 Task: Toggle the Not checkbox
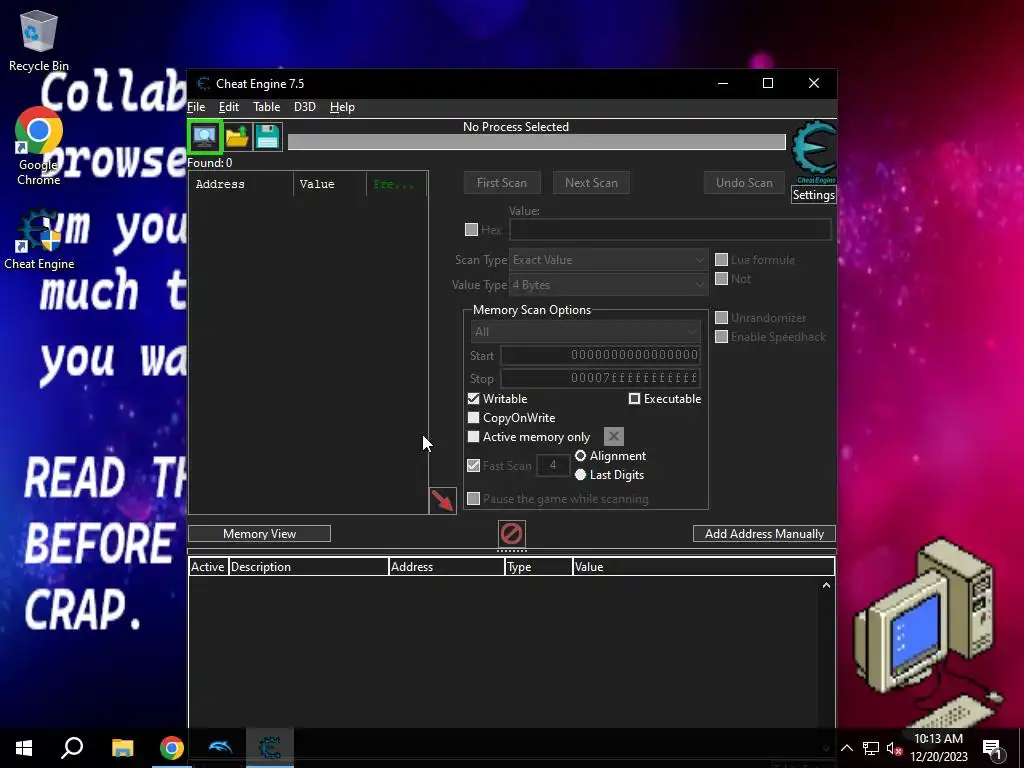tap(721, 278)
